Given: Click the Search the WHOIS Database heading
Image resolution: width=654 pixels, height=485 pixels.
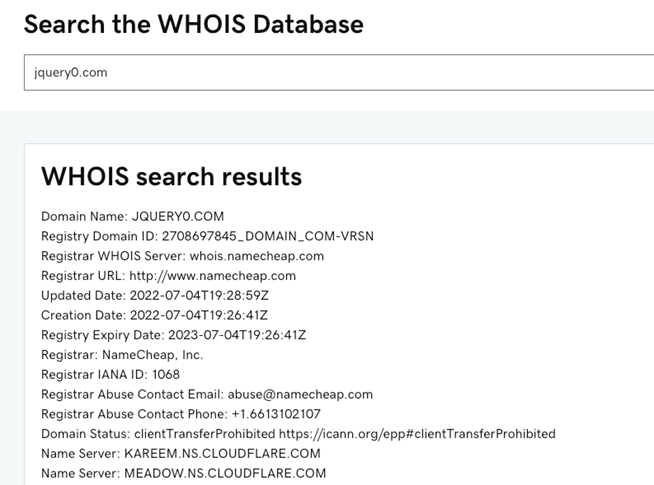Looking at the screenshot, I should tap(194, 24).
